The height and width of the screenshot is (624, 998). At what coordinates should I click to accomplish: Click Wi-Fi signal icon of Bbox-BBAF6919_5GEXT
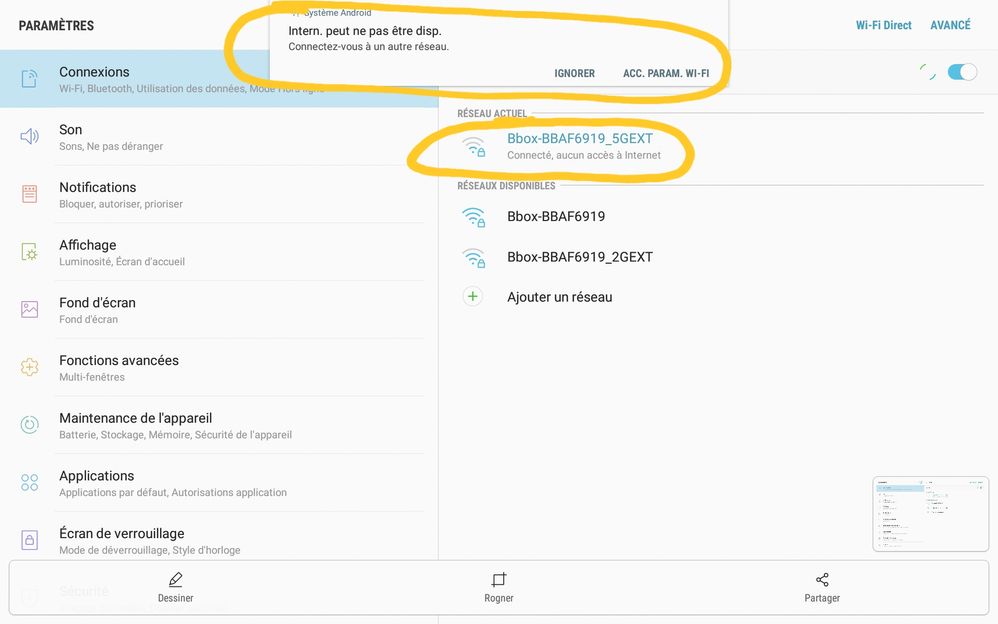click(474, 146)
